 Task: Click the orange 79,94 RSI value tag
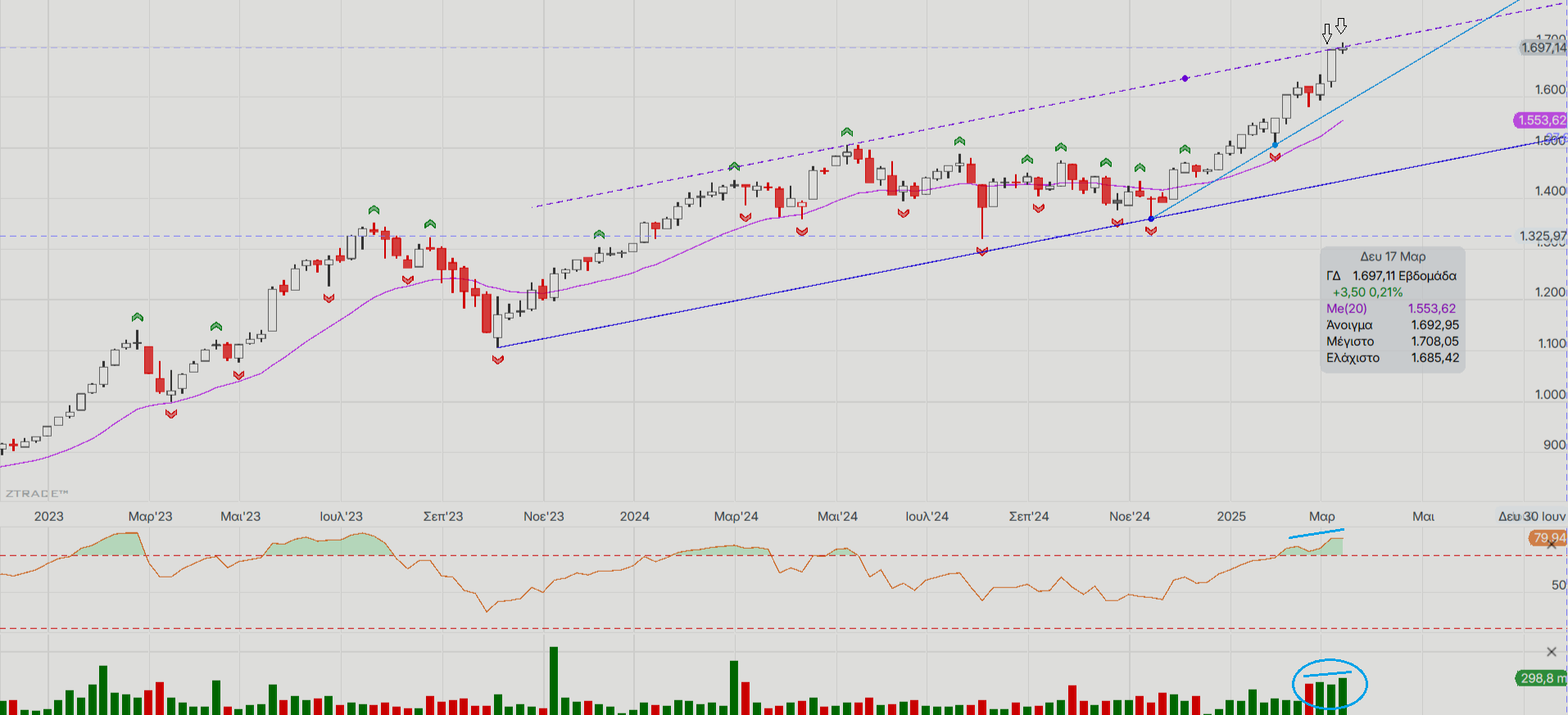click(x=1548, y=537)
